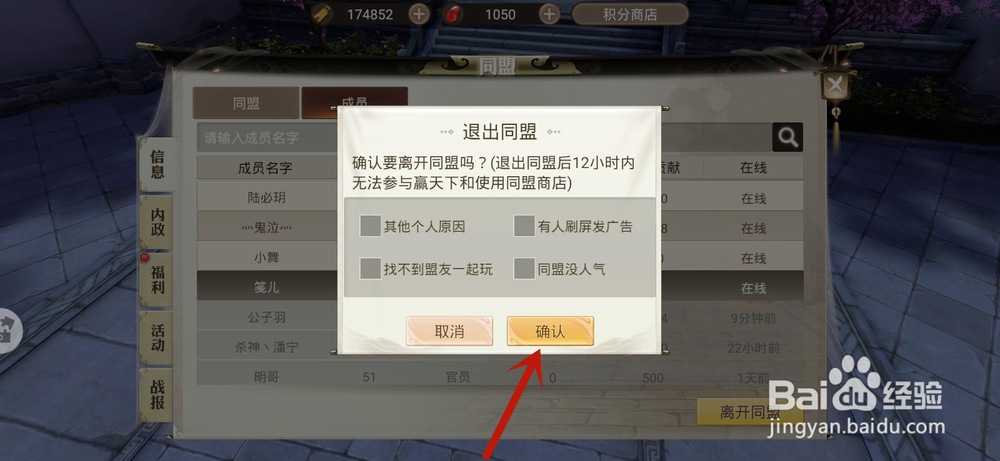1000x461 pixels.
Task: Close the alliance panel with the X lantern
Action: click(x=835, y=84)
